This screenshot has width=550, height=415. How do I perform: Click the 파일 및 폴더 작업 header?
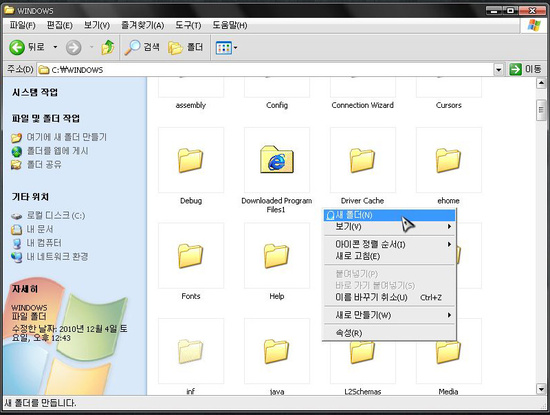coord(46,119)
